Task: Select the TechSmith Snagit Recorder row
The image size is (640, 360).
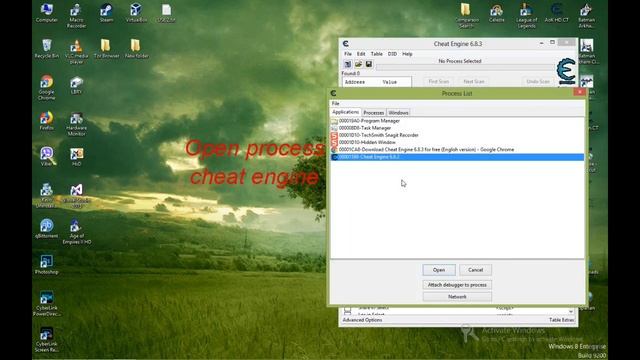Action: (x=457, y=135)
